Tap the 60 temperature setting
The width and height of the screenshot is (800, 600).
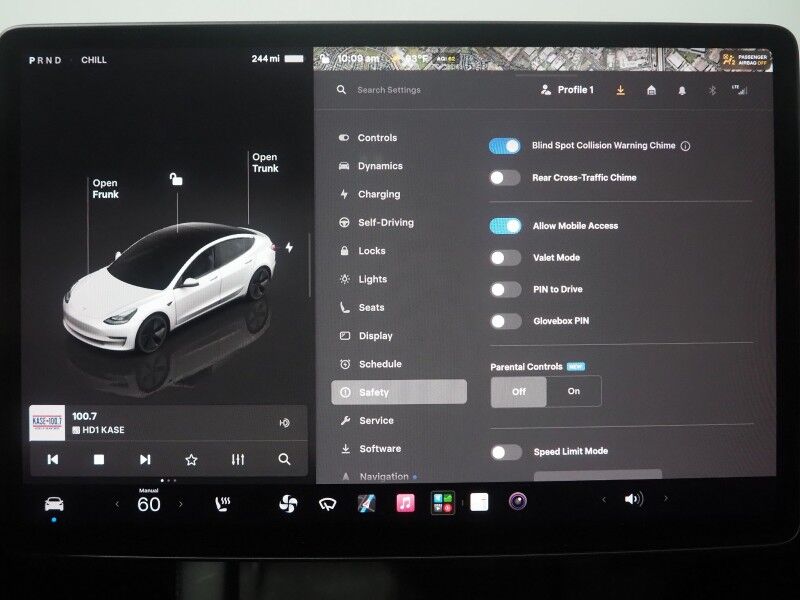[148, 504]
